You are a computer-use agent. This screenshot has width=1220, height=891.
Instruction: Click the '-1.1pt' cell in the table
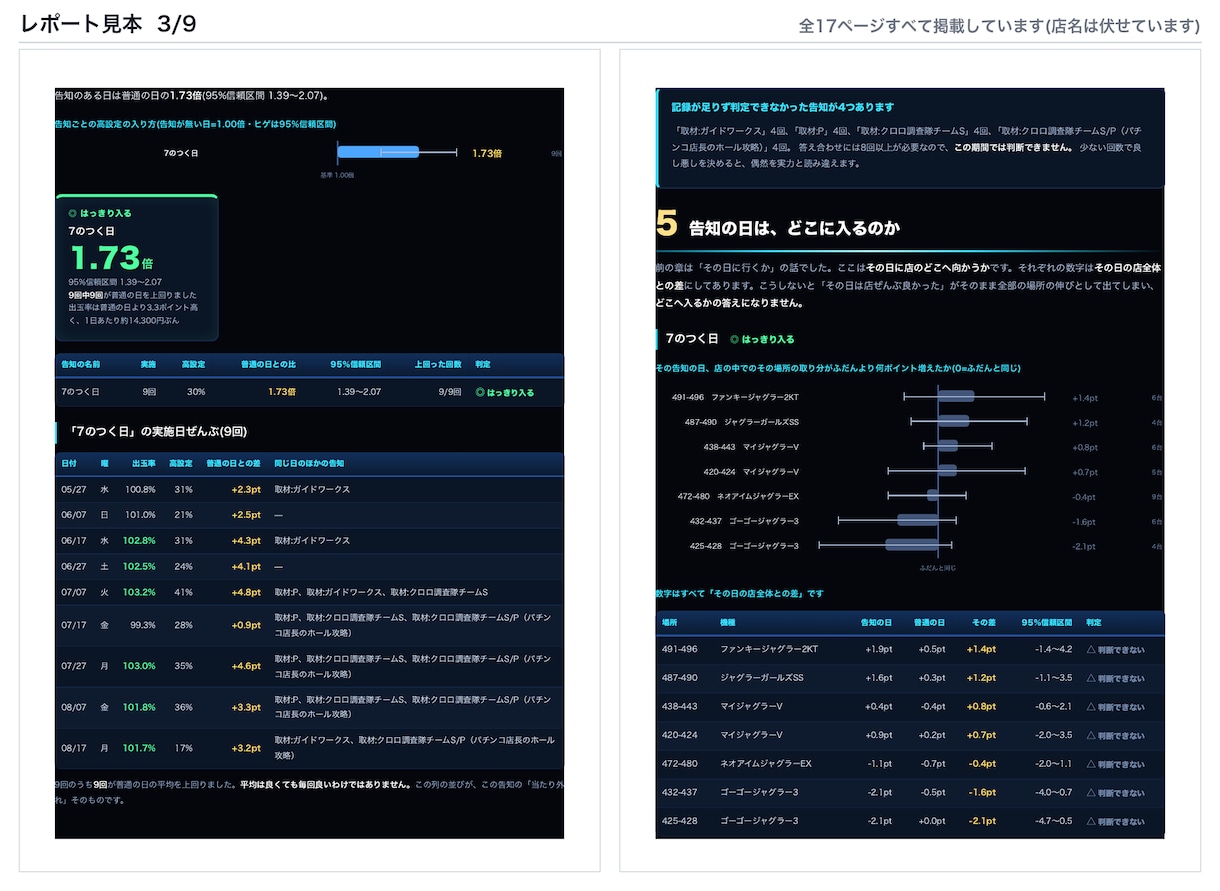(879, 764)
